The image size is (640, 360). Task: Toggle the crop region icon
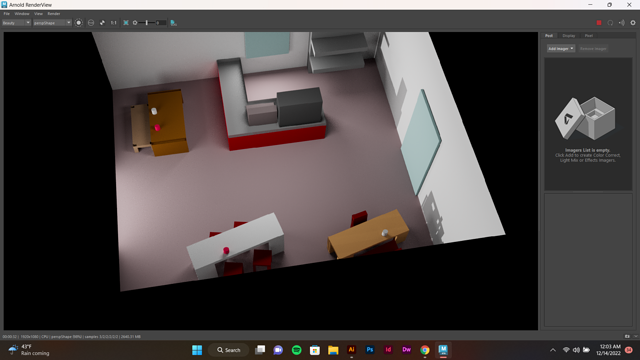tap(126, 23)
